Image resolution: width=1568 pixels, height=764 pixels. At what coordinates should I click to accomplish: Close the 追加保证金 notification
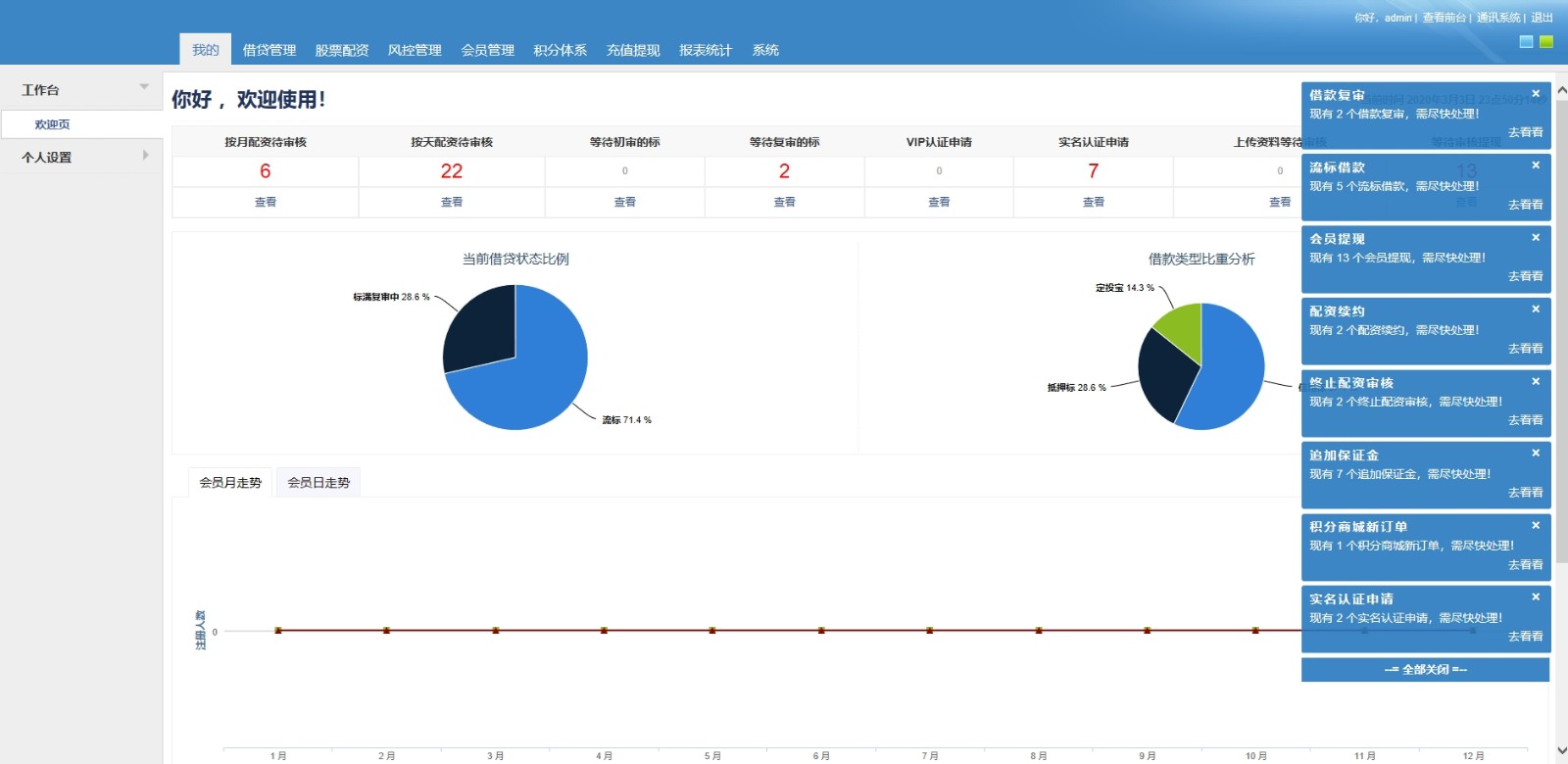(x=1536, y=454)
